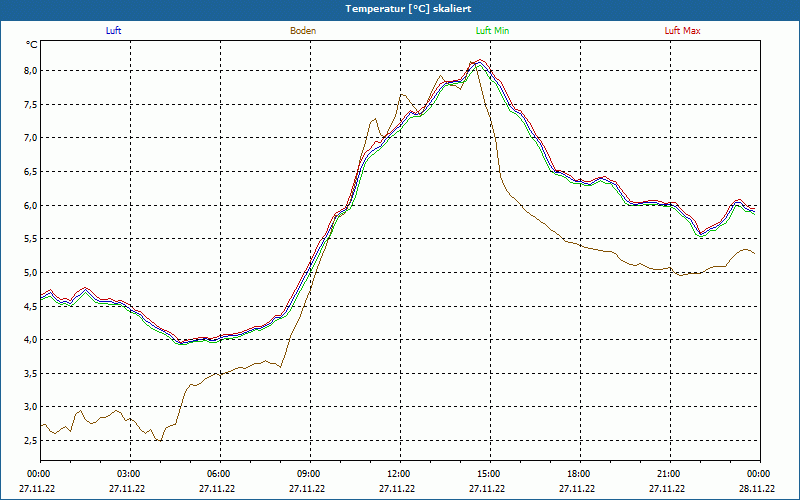
Task: Click the chart title Temperatur [°C] skaliert
Action: [408, 9]
